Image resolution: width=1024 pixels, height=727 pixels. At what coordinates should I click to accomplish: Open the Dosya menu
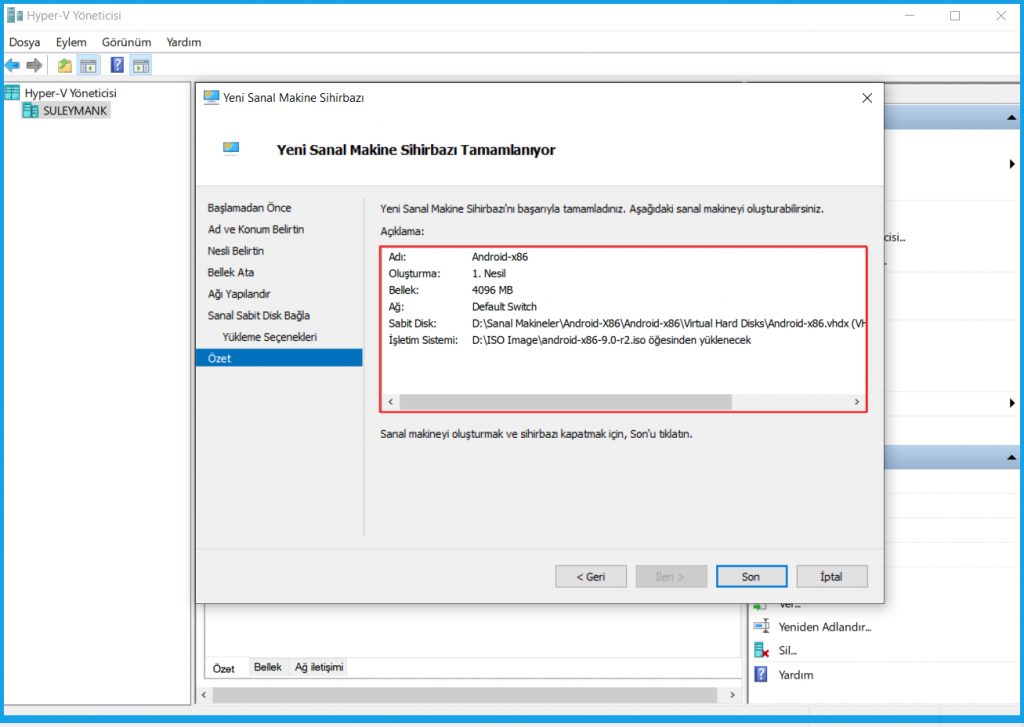tap(25, 42)
